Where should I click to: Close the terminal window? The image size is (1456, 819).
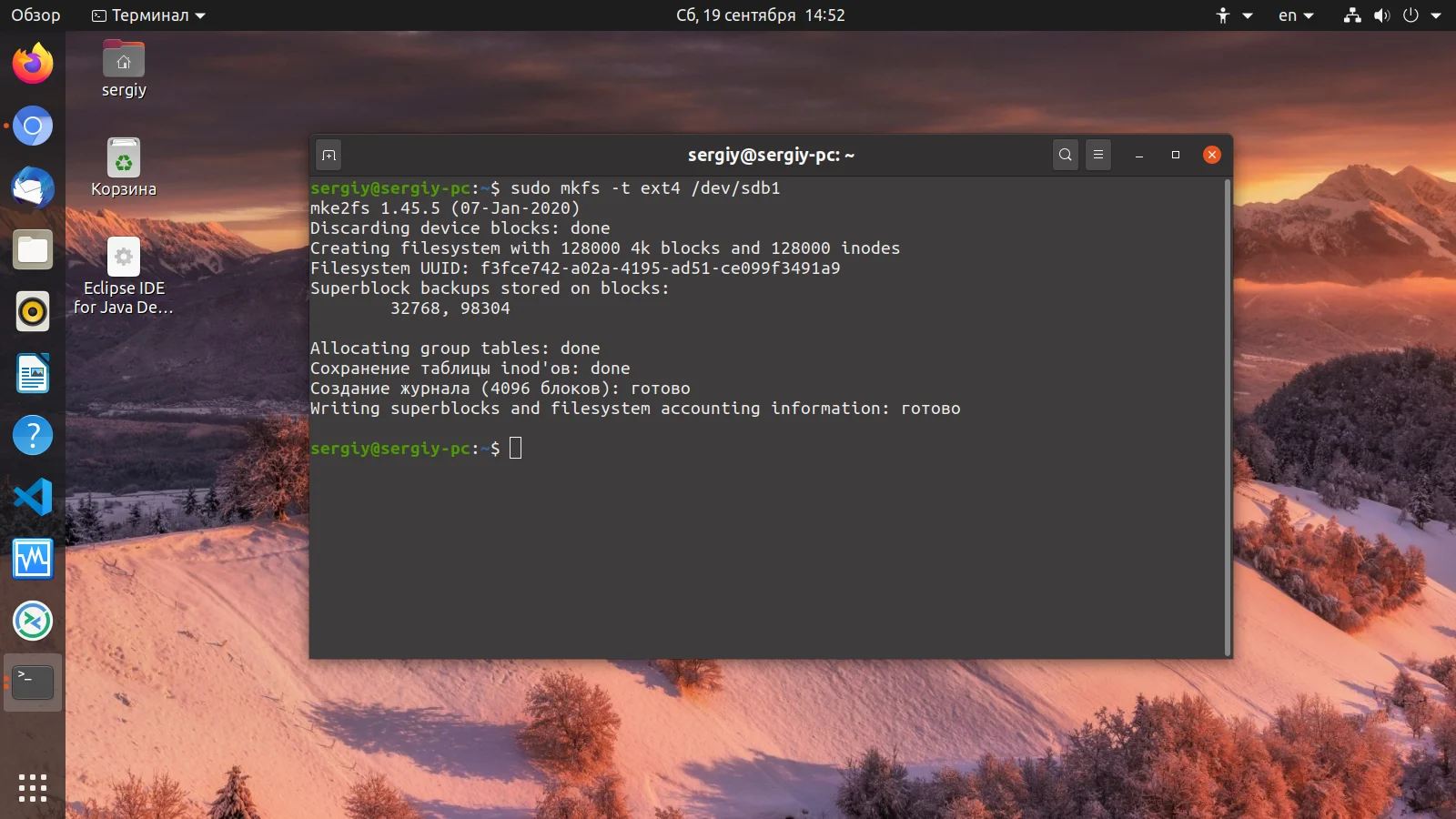(1212, 155)
